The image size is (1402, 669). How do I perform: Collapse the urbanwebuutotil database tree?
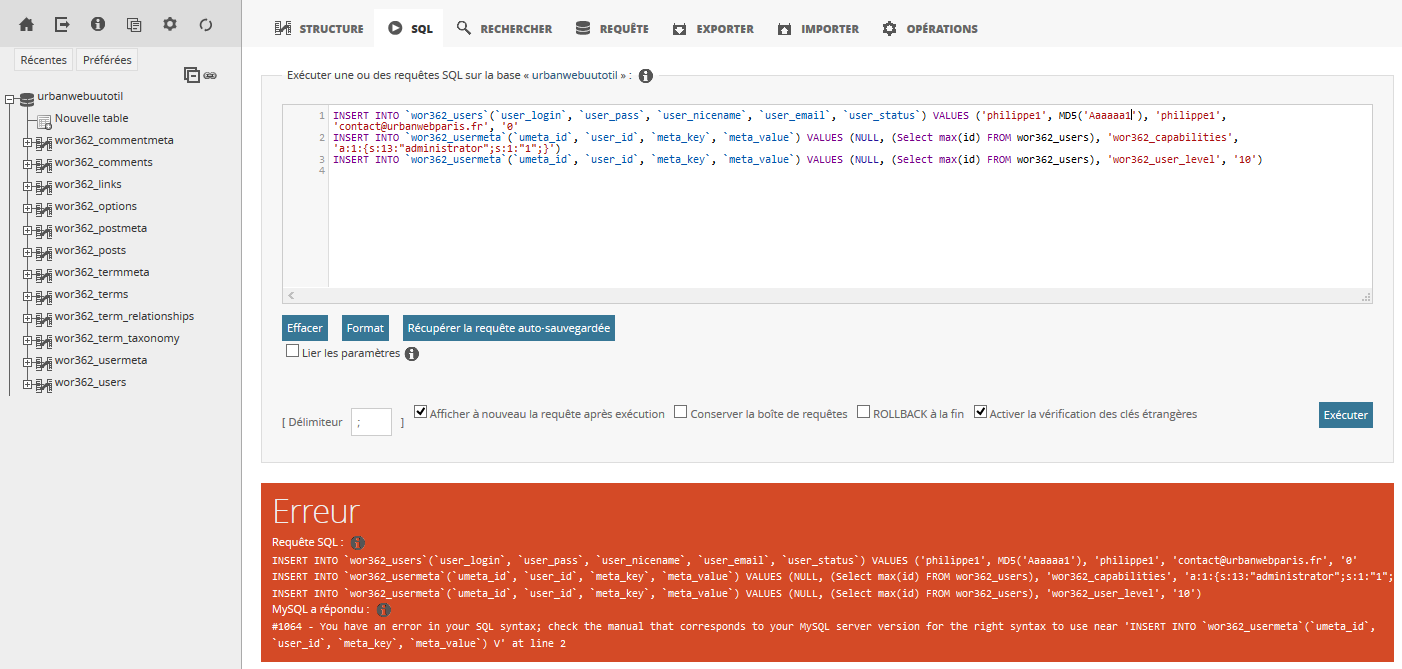10,99
